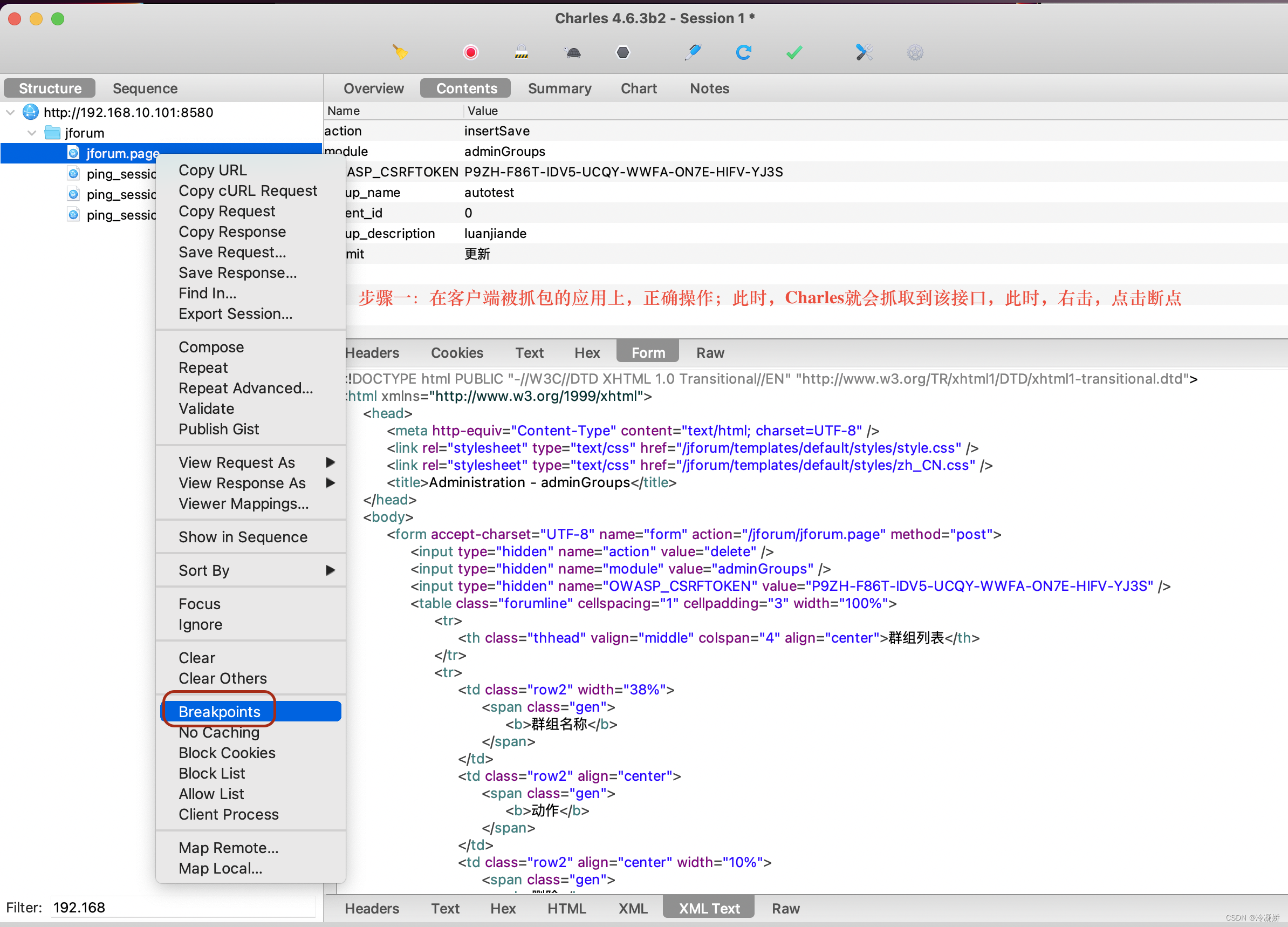Toggle SSL proxying padlock icon
1288x927 pixels.
coord(522,53)
